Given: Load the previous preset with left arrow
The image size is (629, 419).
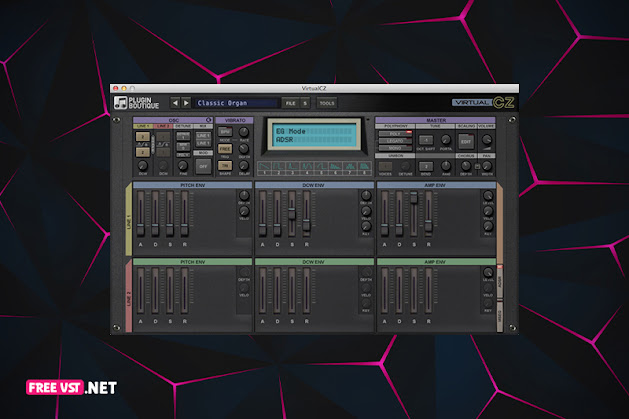Looking at the screenshot, I should pos(175,103).
